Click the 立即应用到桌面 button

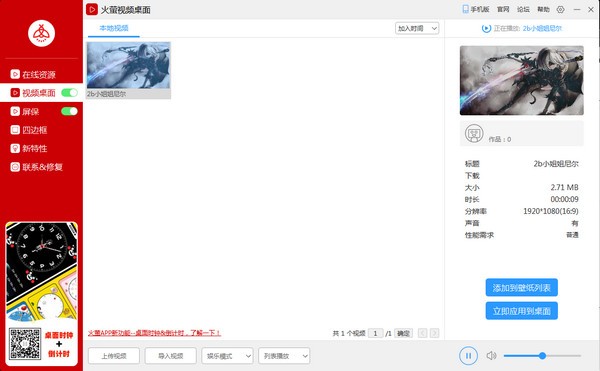pyautogui.click(x=522, y=311)
